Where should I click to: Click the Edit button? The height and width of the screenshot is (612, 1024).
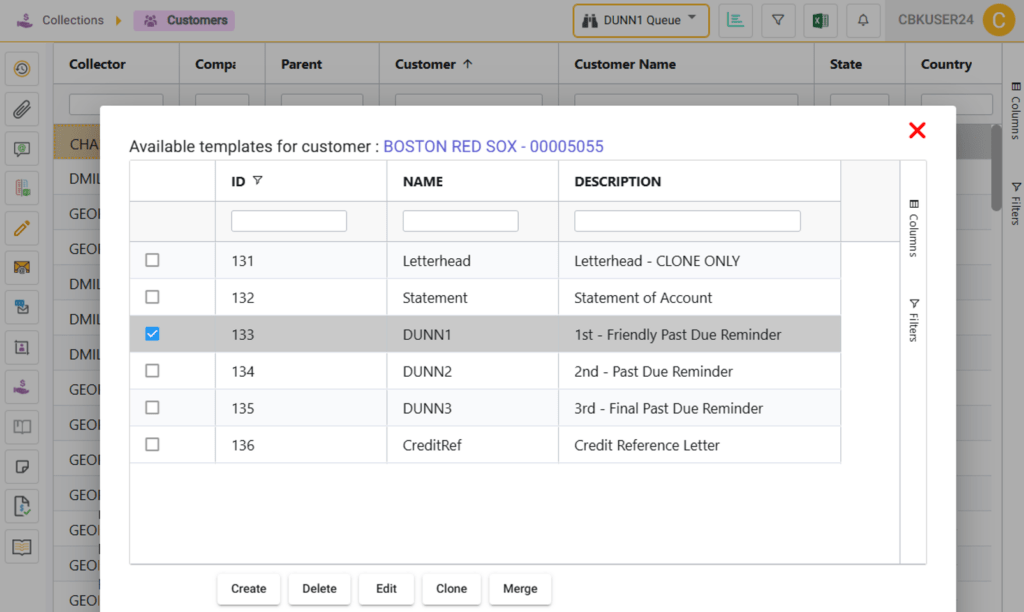pos(386,588)
